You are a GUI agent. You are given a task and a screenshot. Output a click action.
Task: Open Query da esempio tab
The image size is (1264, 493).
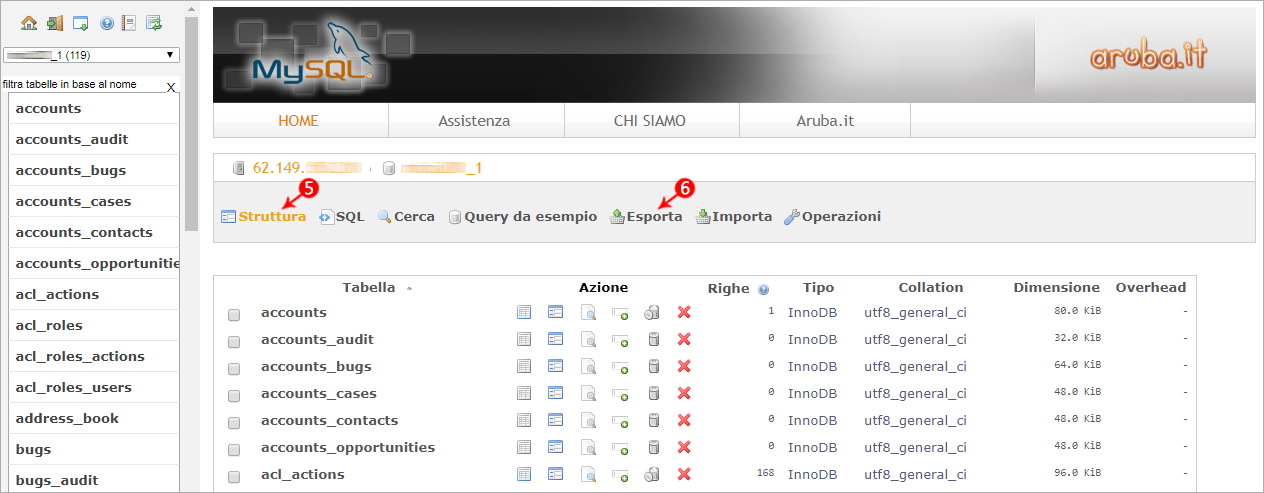tap(522, 216)
